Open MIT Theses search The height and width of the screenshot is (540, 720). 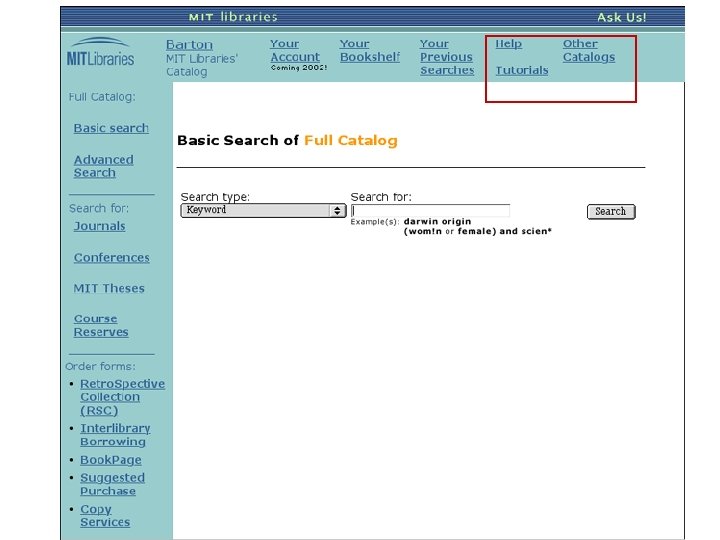point(109,288)
